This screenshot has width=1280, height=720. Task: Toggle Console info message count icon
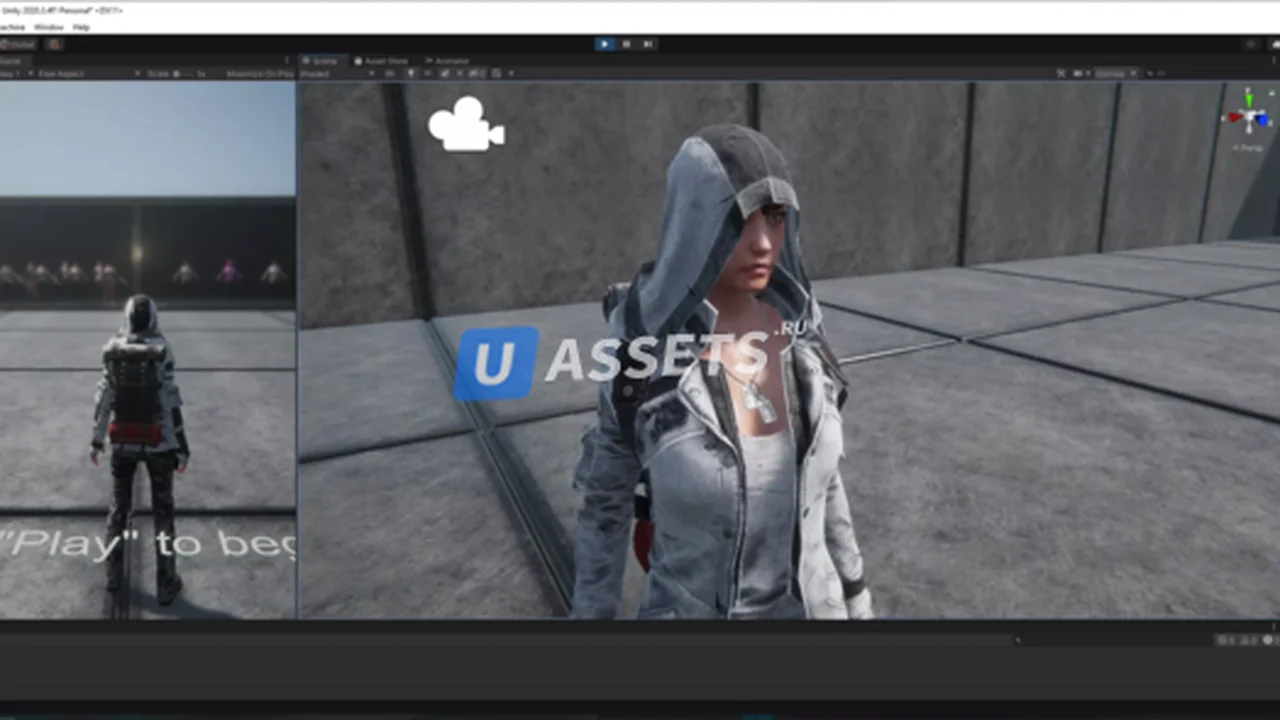[1226, 639]
